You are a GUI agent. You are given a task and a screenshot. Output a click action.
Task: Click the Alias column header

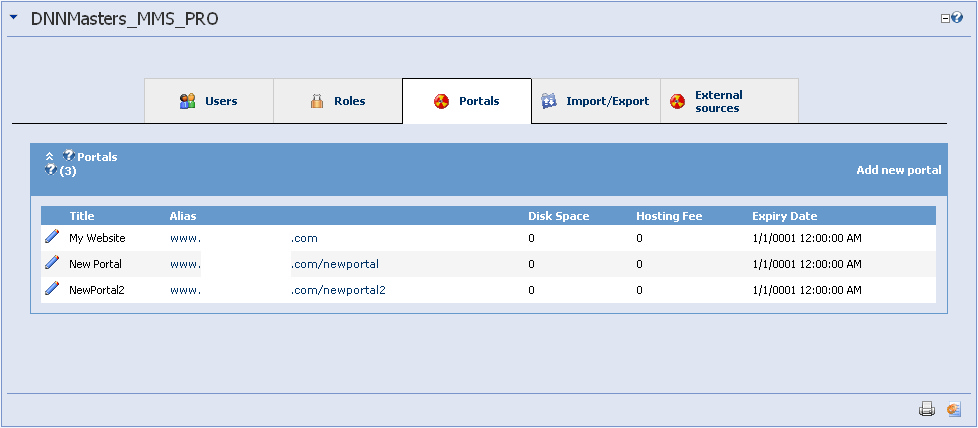pos(183,216)
